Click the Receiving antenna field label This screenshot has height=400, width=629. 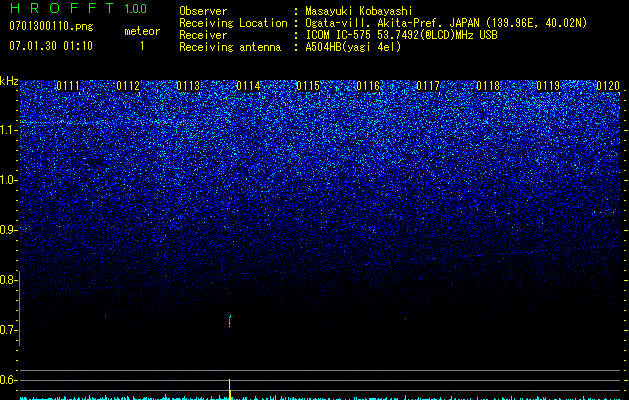(x=230, y=47)
